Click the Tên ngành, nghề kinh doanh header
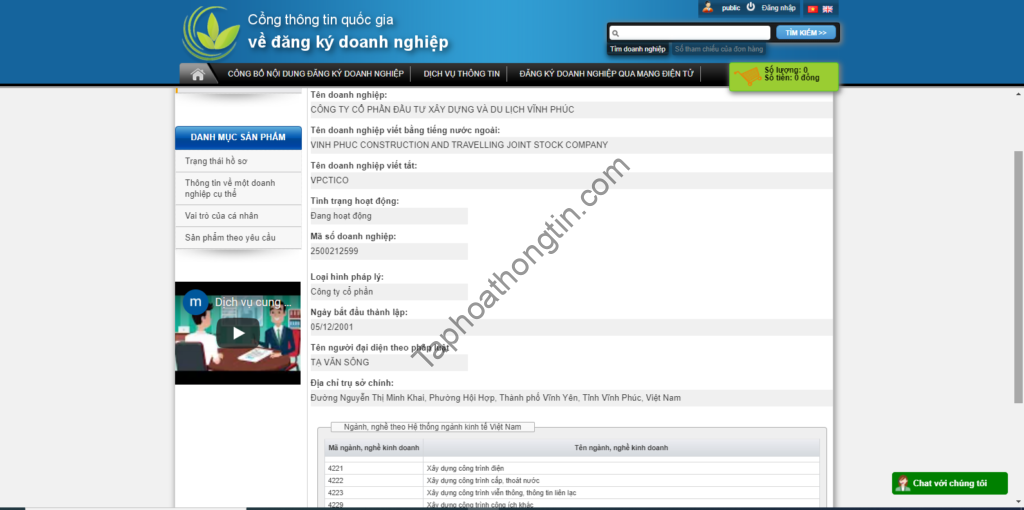 click(621, 448)
